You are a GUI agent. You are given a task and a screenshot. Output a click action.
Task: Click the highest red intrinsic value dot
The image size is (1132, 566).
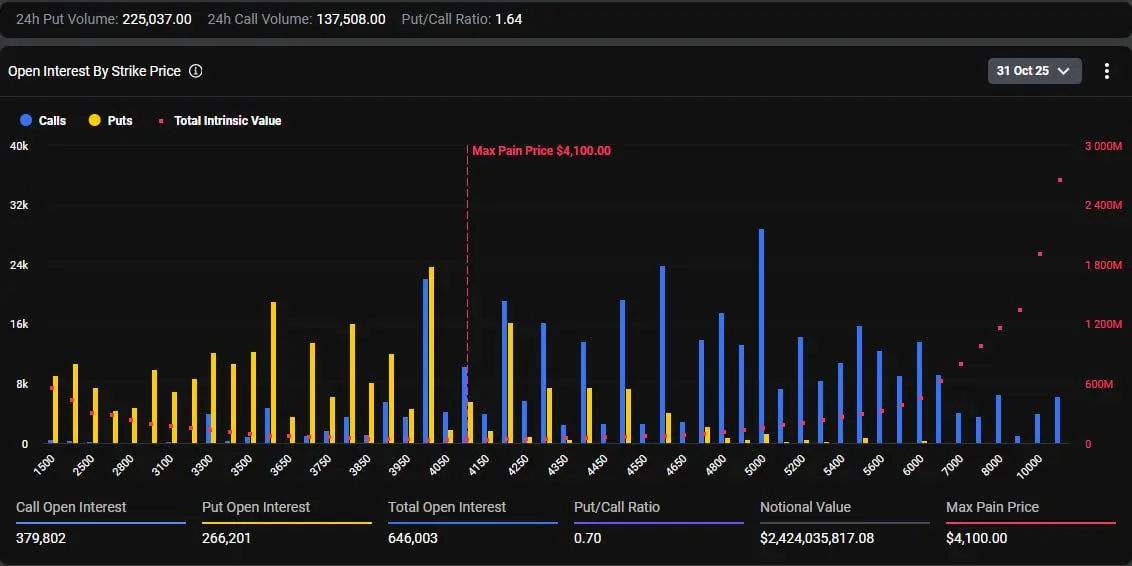[x=1059, y=180]
